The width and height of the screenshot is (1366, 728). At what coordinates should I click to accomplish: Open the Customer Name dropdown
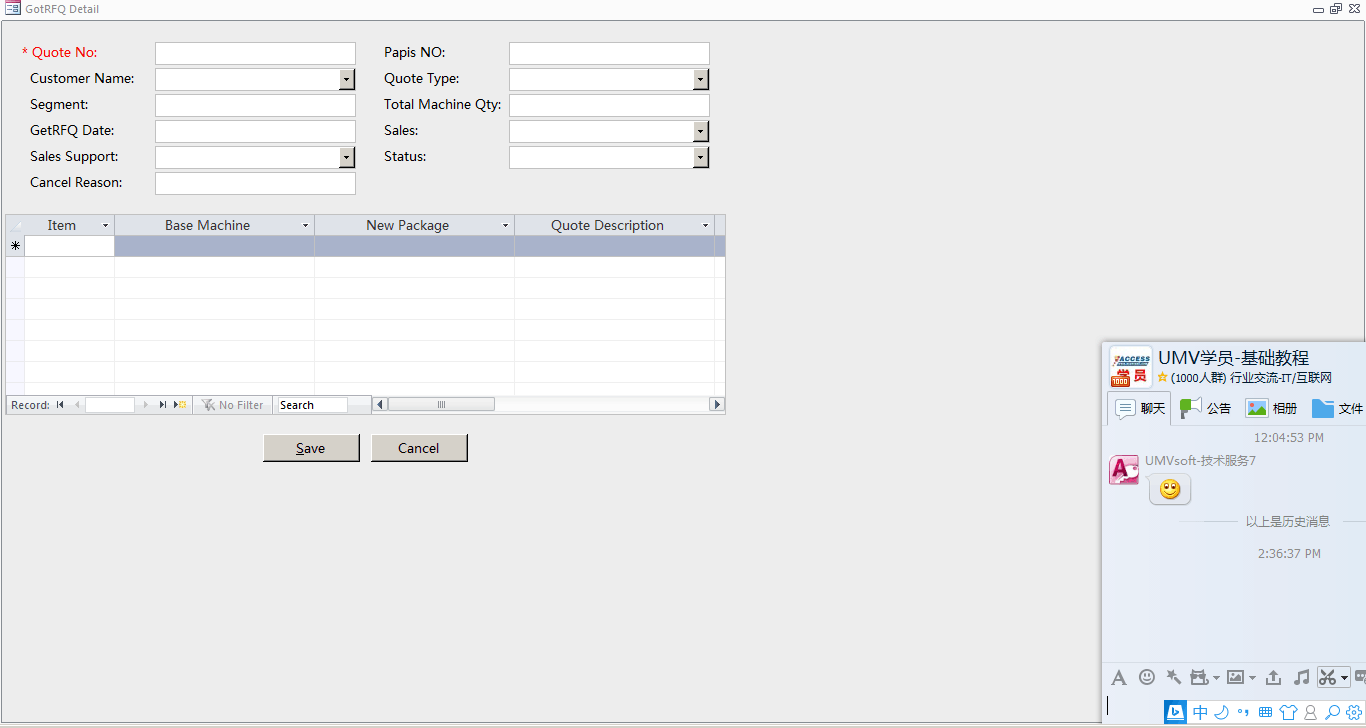click(x=346, y=79)
